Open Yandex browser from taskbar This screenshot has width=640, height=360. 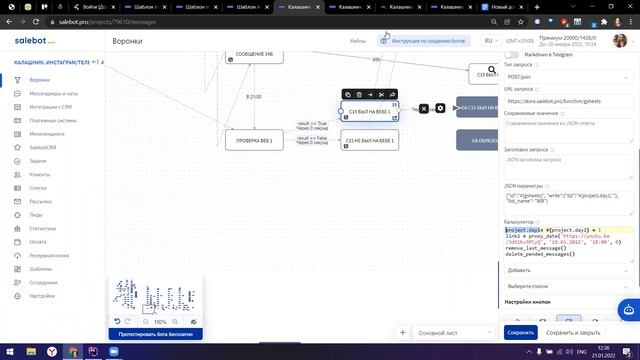(52, 351)
